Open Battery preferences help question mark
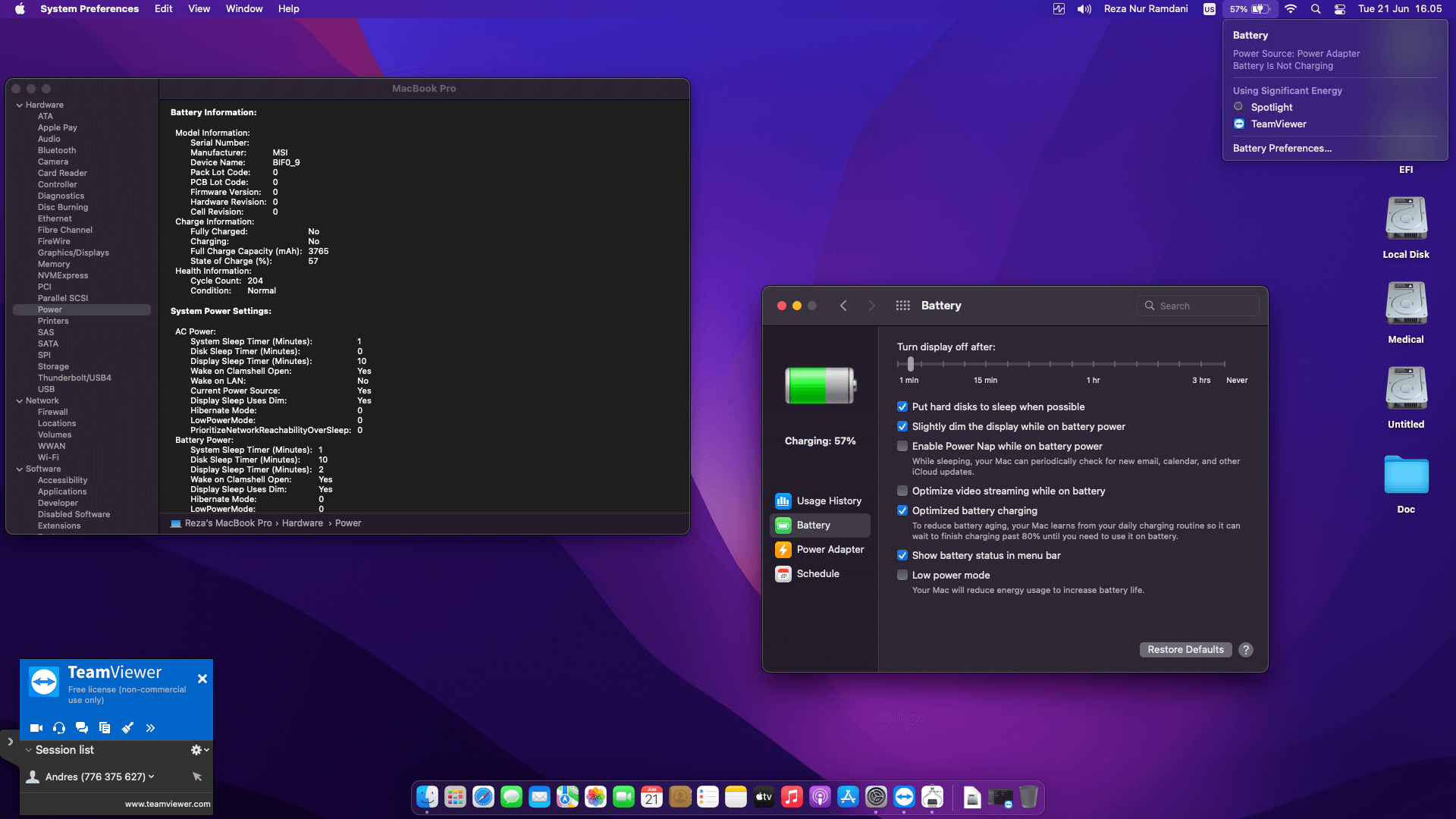 1246,650
